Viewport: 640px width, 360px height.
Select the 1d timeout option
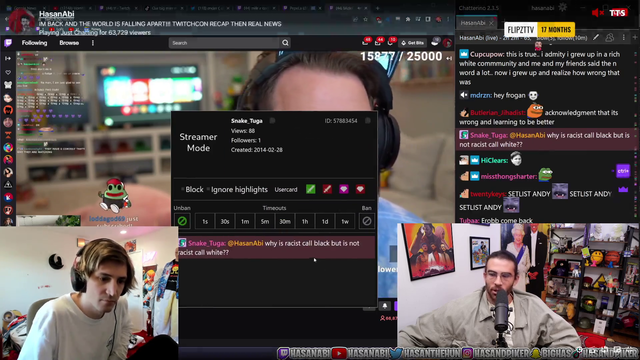[325, 221]
